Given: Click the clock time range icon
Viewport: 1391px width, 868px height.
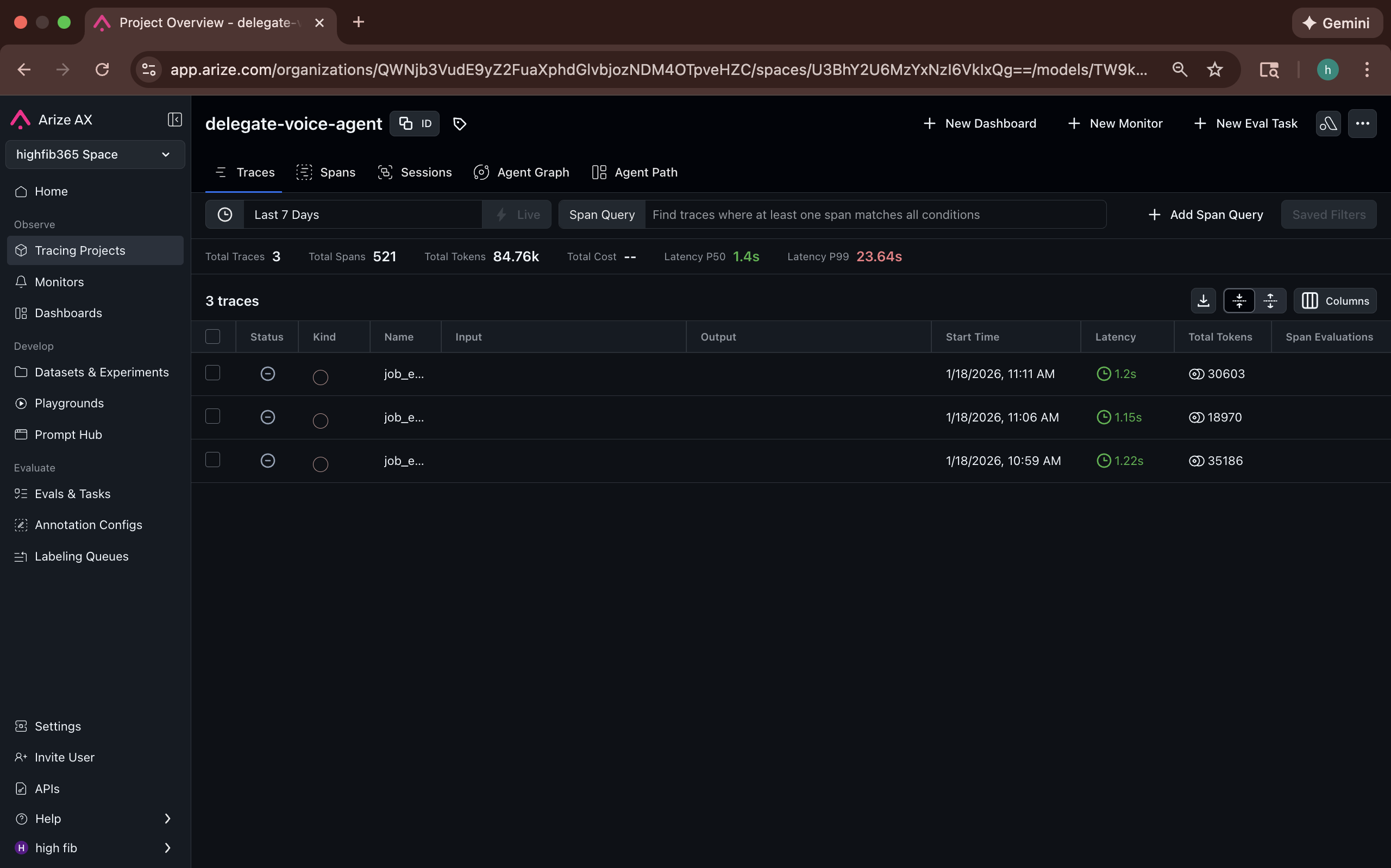Looking at the screenshot, I should pos(225,215).
